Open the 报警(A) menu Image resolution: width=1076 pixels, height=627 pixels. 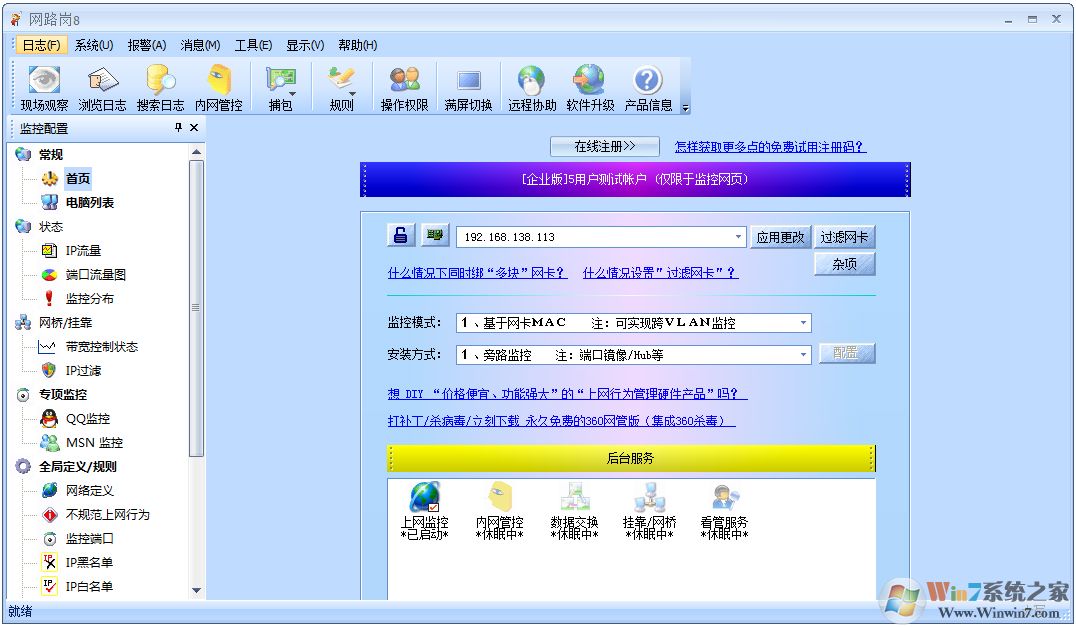tap(146, 44)
